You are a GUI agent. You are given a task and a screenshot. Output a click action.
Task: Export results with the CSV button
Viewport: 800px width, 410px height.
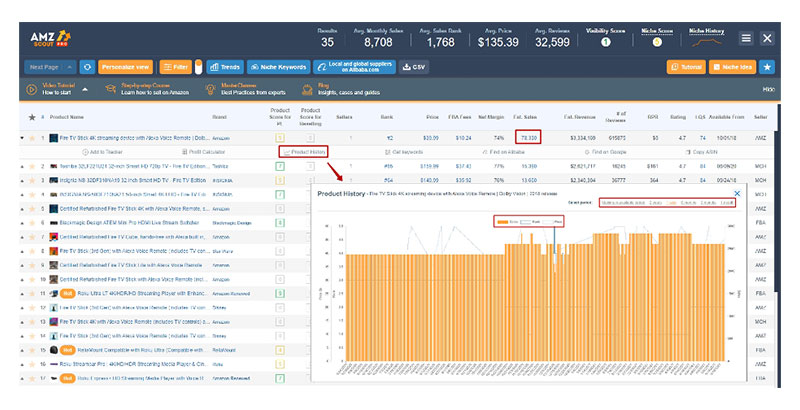(x=412, y=67)
